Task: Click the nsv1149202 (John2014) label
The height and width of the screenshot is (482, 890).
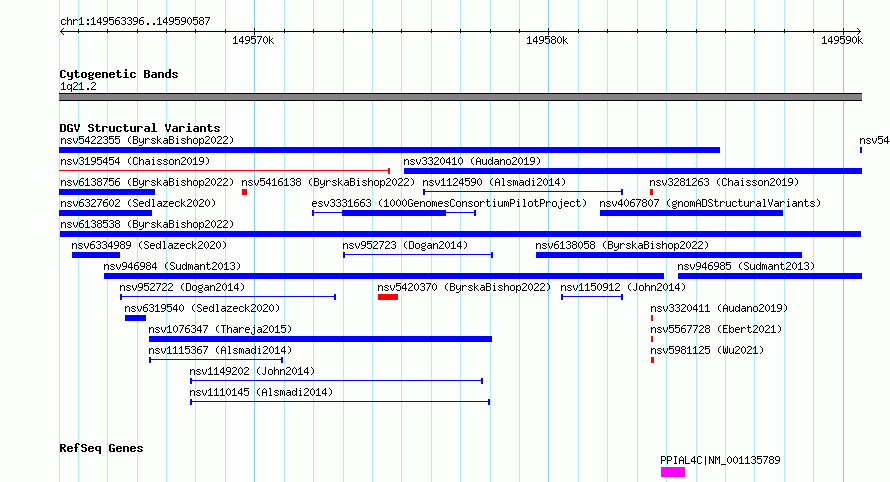Action: coord(252,371)
